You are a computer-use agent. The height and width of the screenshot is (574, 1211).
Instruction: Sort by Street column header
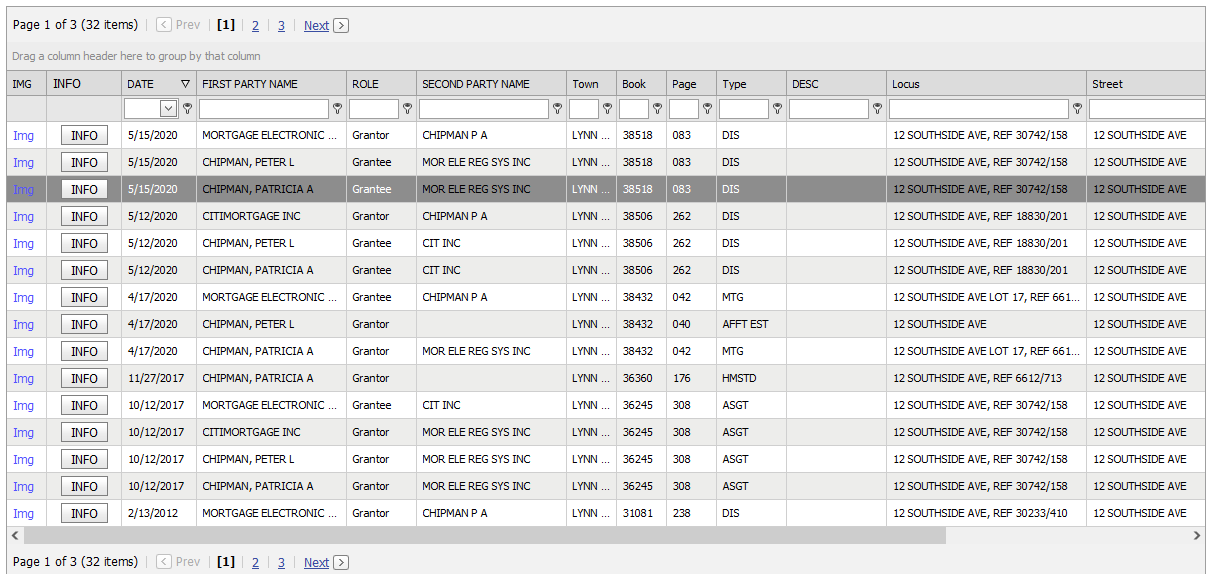(1146, 84)
